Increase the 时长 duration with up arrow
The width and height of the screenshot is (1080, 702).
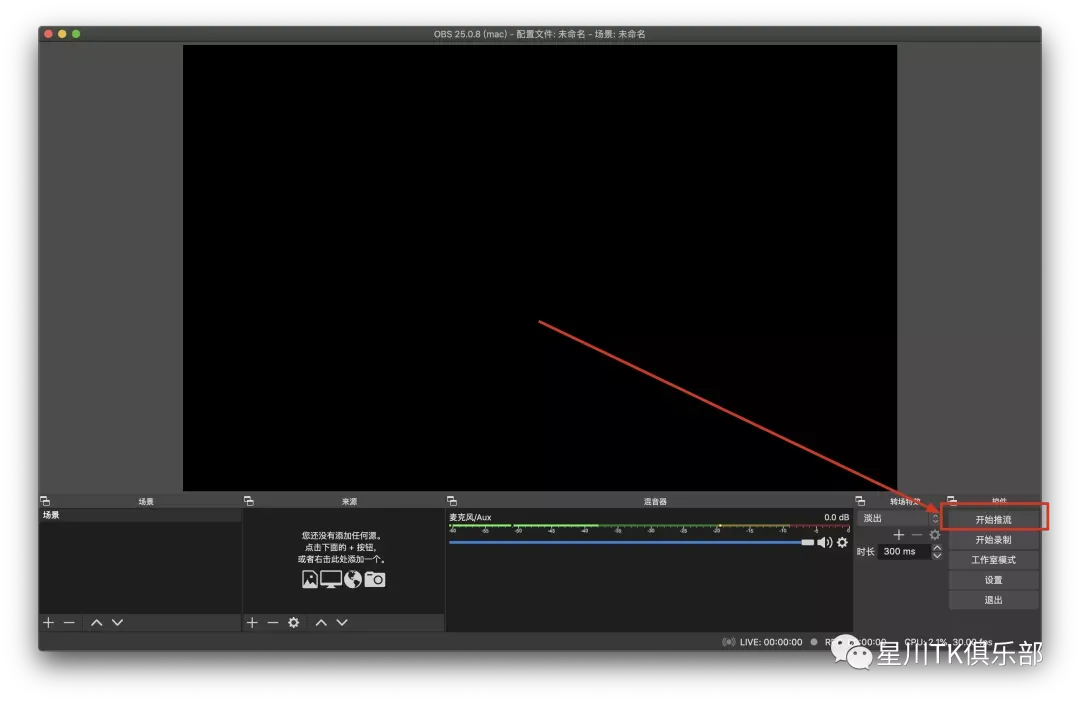(x=937, y=547)
